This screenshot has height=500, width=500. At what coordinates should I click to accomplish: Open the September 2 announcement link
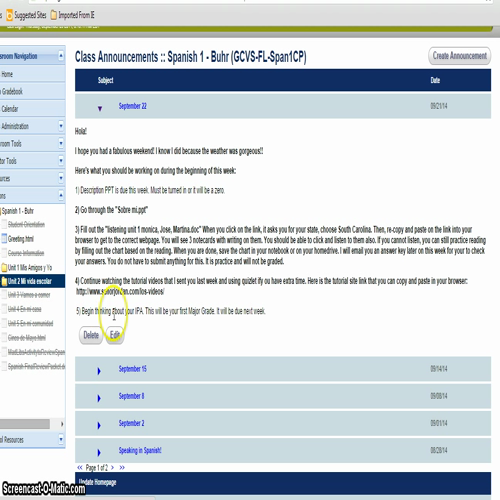pos(131,423)
